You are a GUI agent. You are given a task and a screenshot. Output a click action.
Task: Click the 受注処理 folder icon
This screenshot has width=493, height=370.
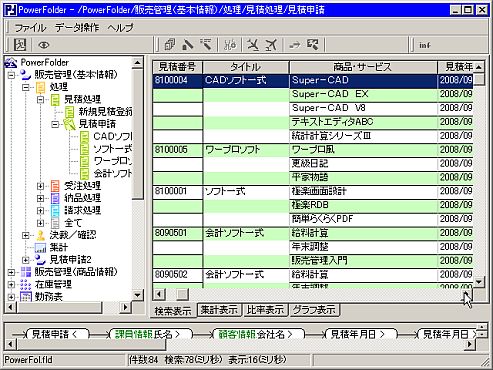pos(55,186)
